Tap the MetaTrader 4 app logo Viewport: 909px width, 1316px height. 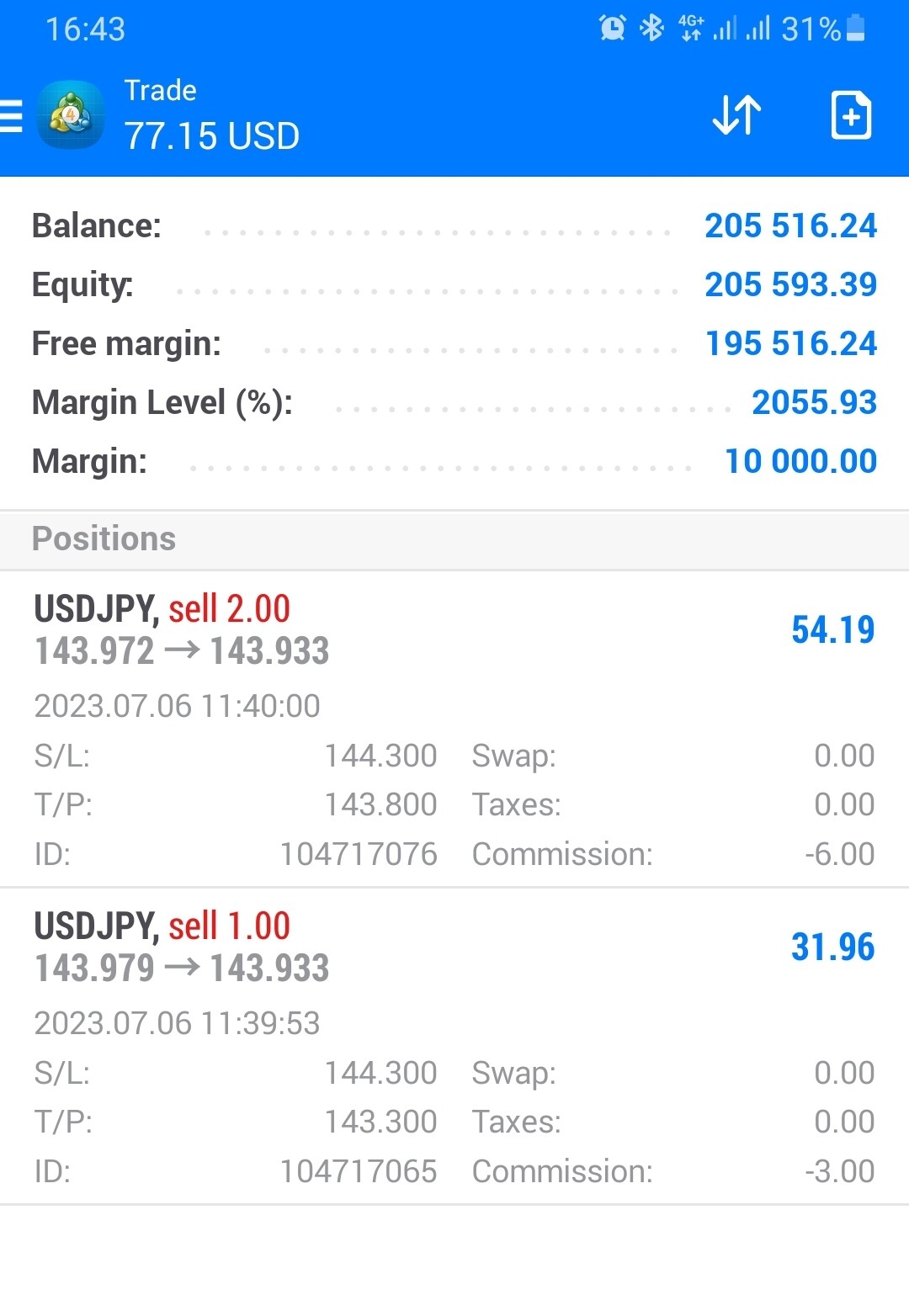pos(71,115)
